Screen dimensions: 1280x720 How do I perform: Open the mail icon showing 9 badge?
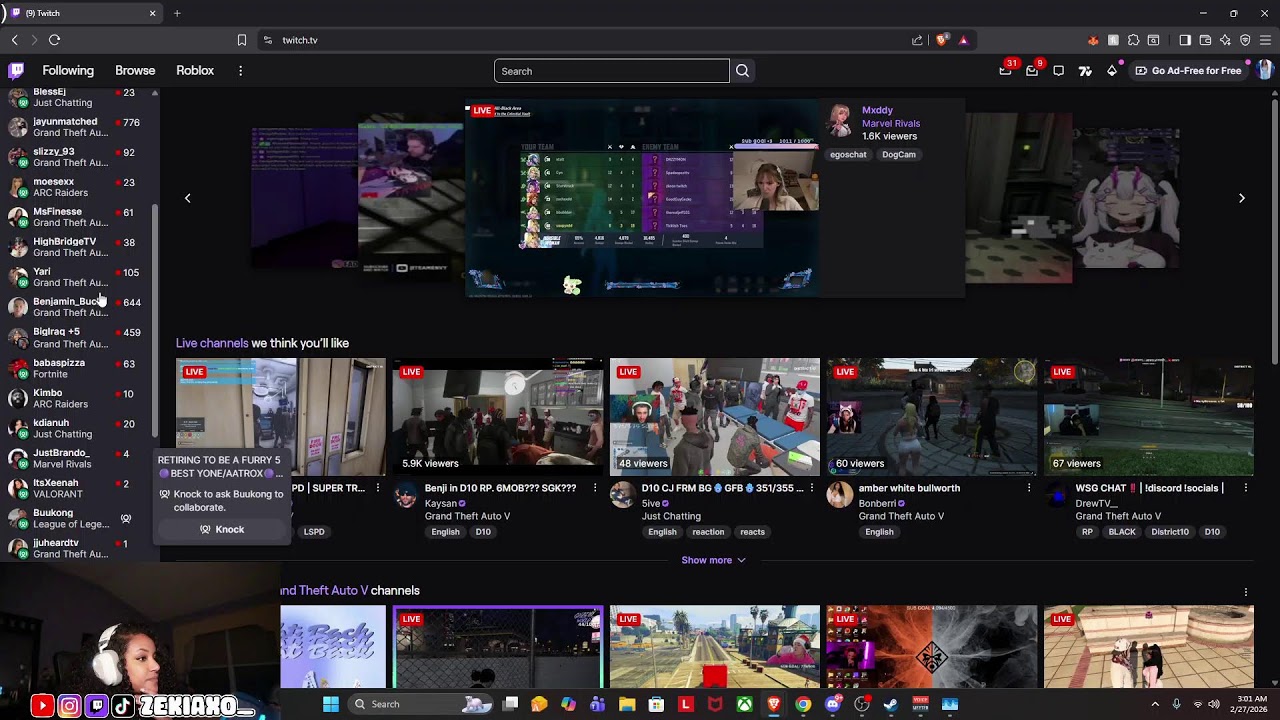(1032, 71)
